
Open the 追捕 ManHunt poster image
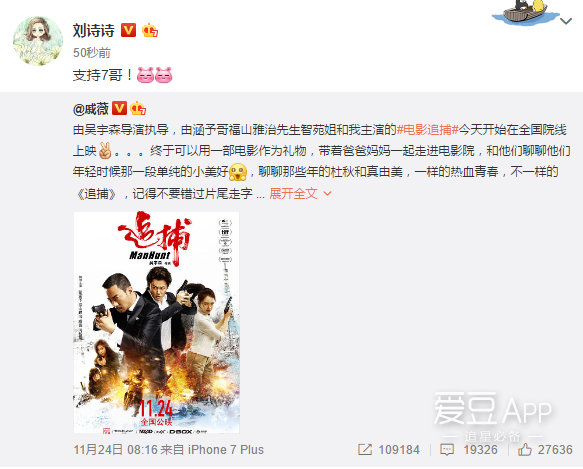point(157,322)
